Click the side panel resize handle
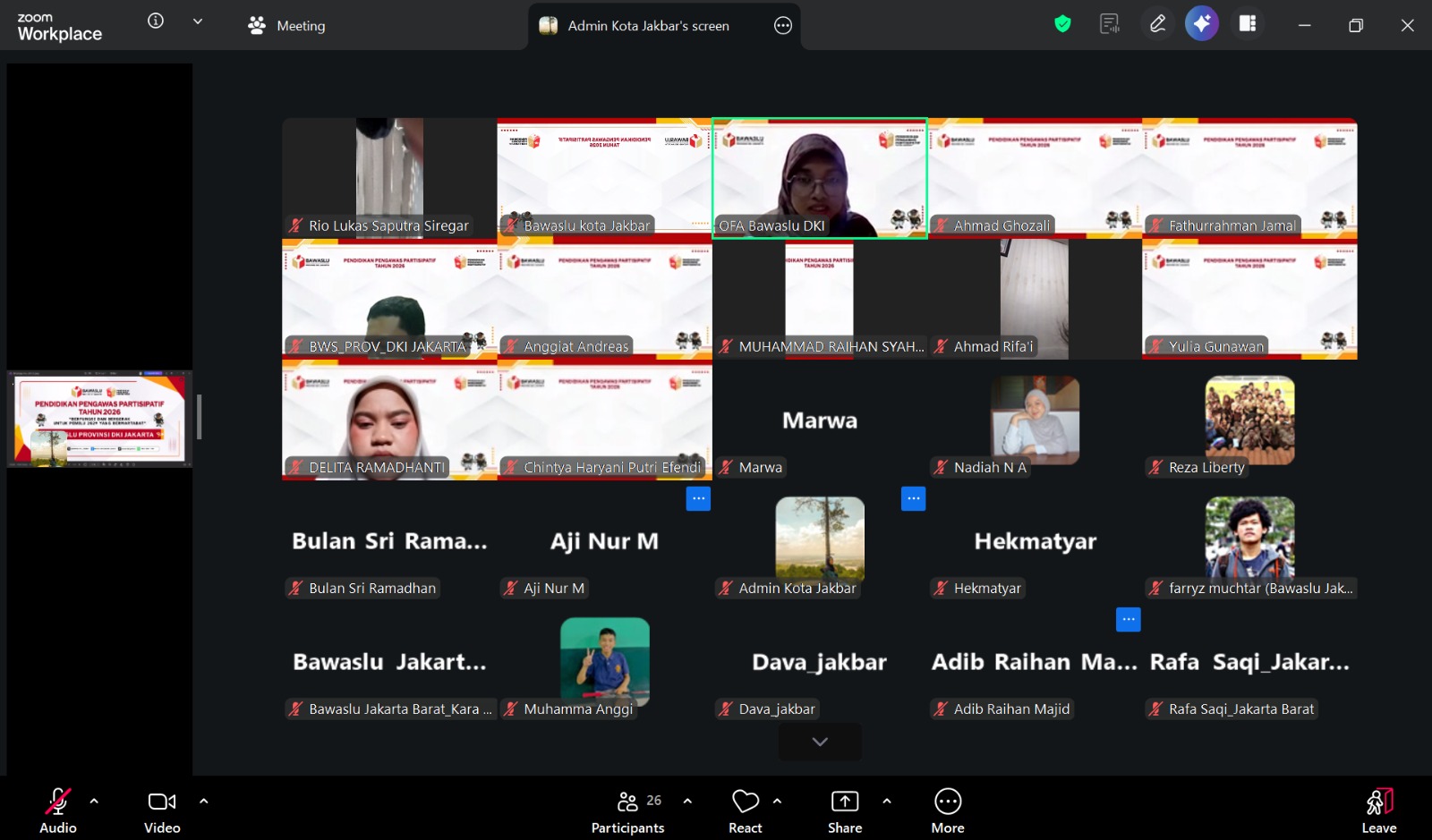Screen dimensions: 1432x840 pos(199,418)
